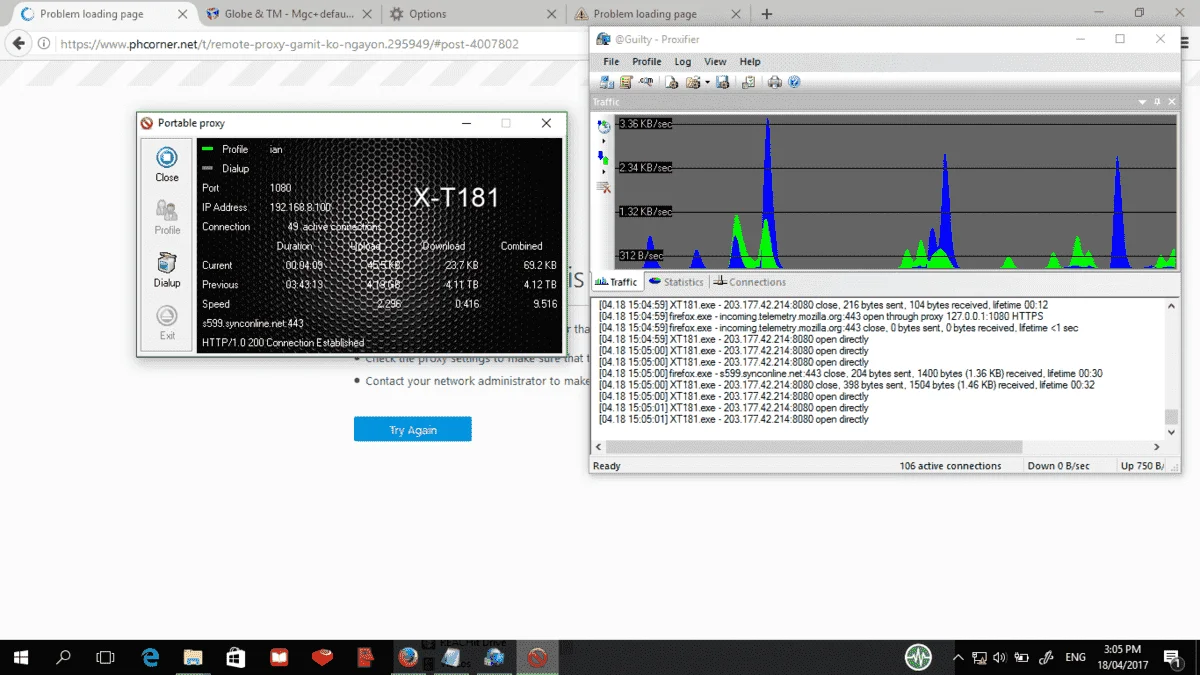Show hidden system tray icons chevron
The image size is (1200, 675).
[x=958, y=657]
